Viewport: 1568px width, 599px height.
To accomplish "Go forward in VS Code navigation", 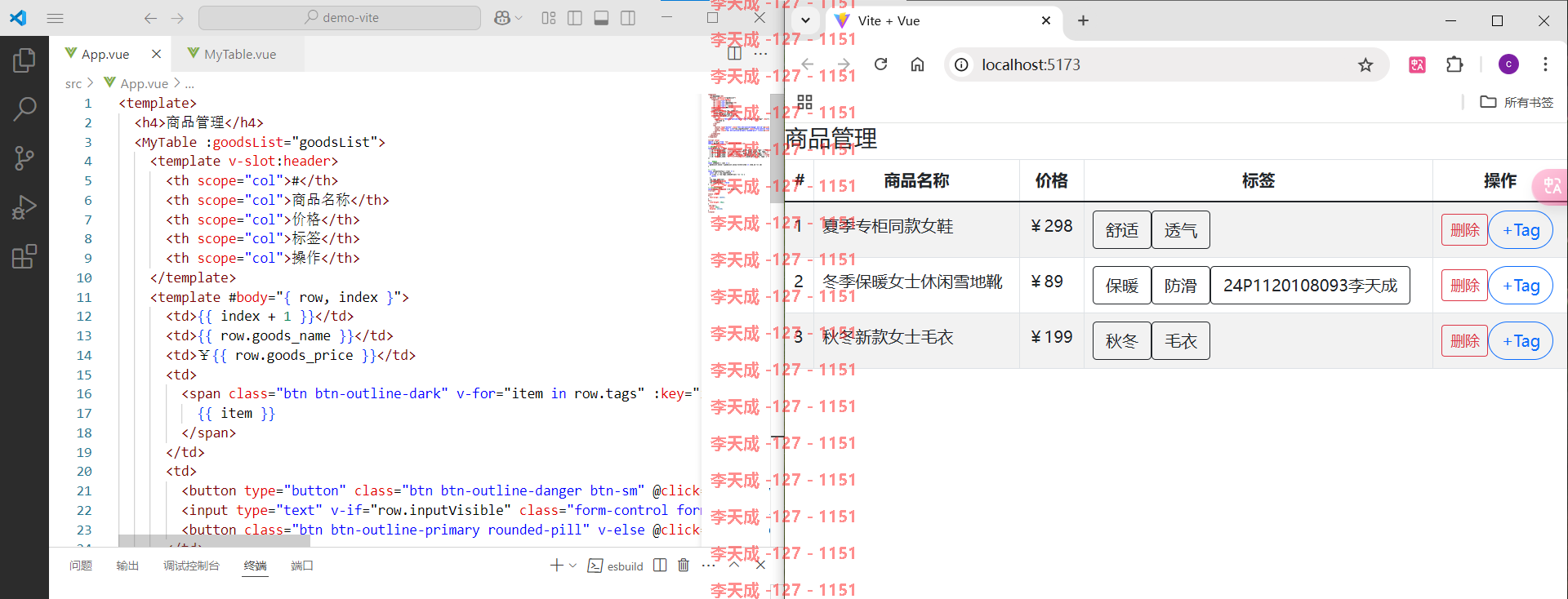I will tap(177, 18).
